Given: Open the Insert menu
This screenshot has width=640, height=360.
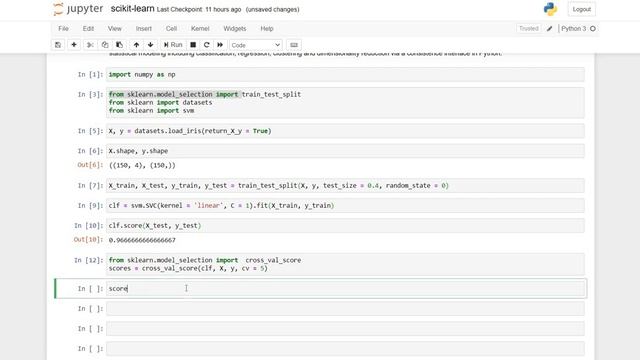Looking at the screenshot, I should [x=144, y=29].
